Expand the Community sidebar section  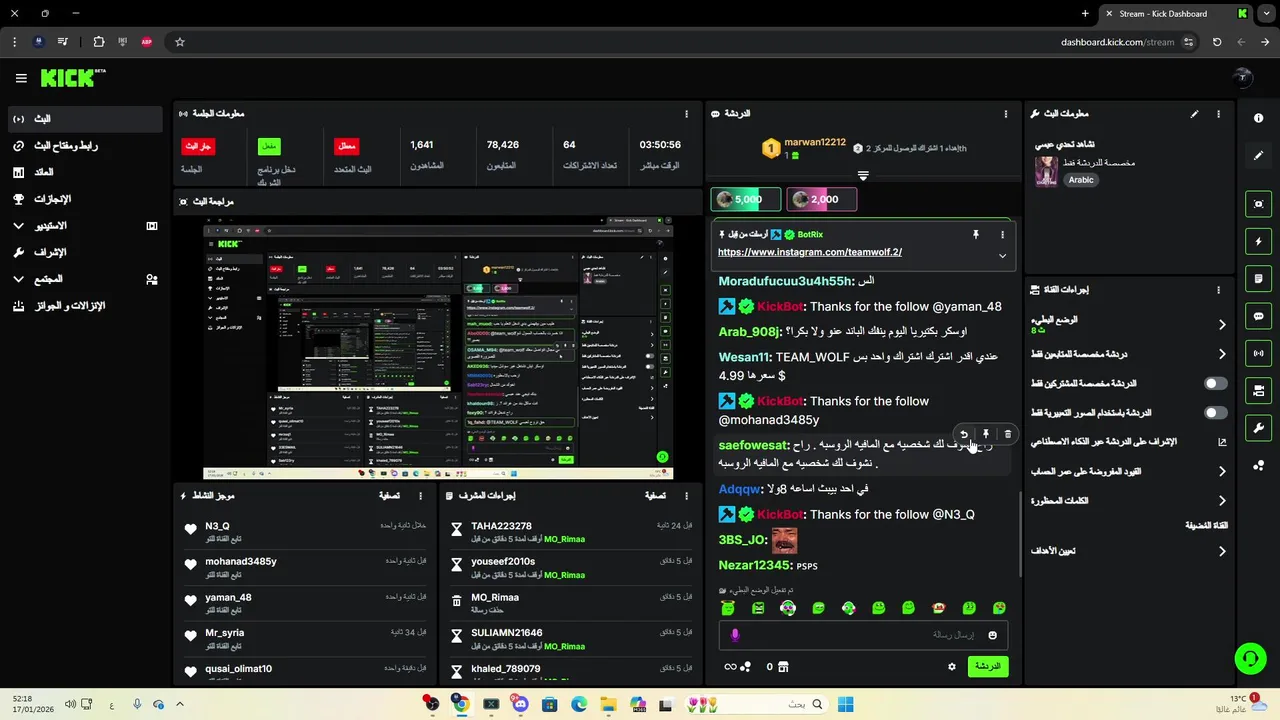19,279
